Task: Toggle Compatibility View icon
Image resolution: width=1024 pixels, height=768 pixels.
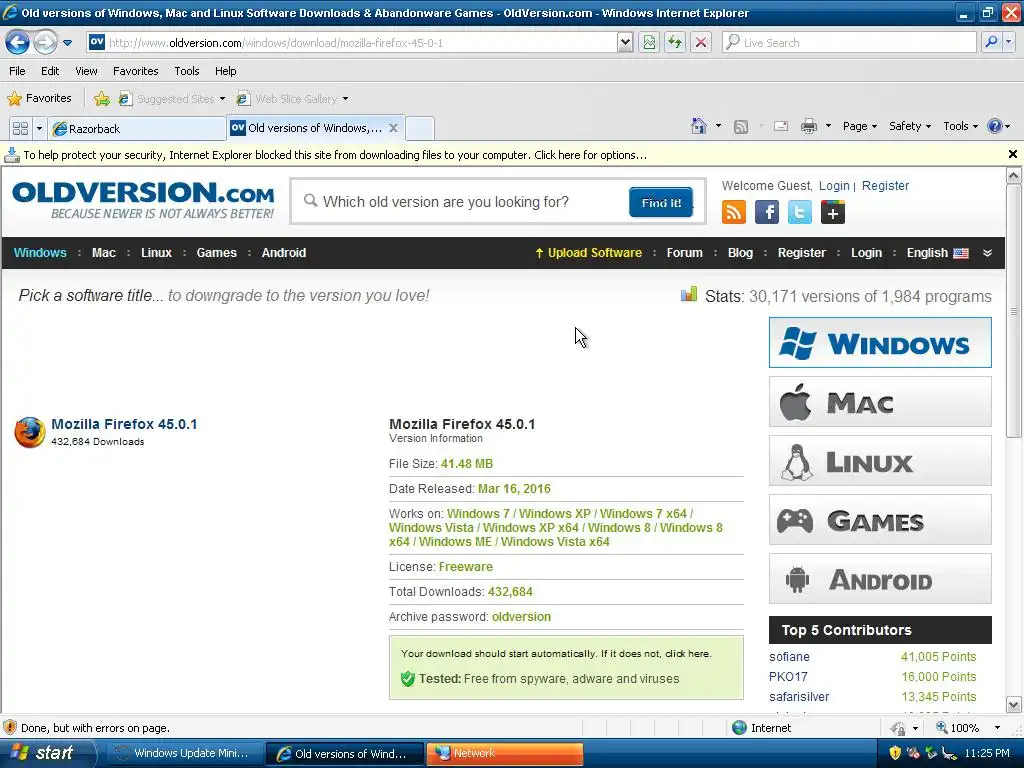Action: coord(649,43)
